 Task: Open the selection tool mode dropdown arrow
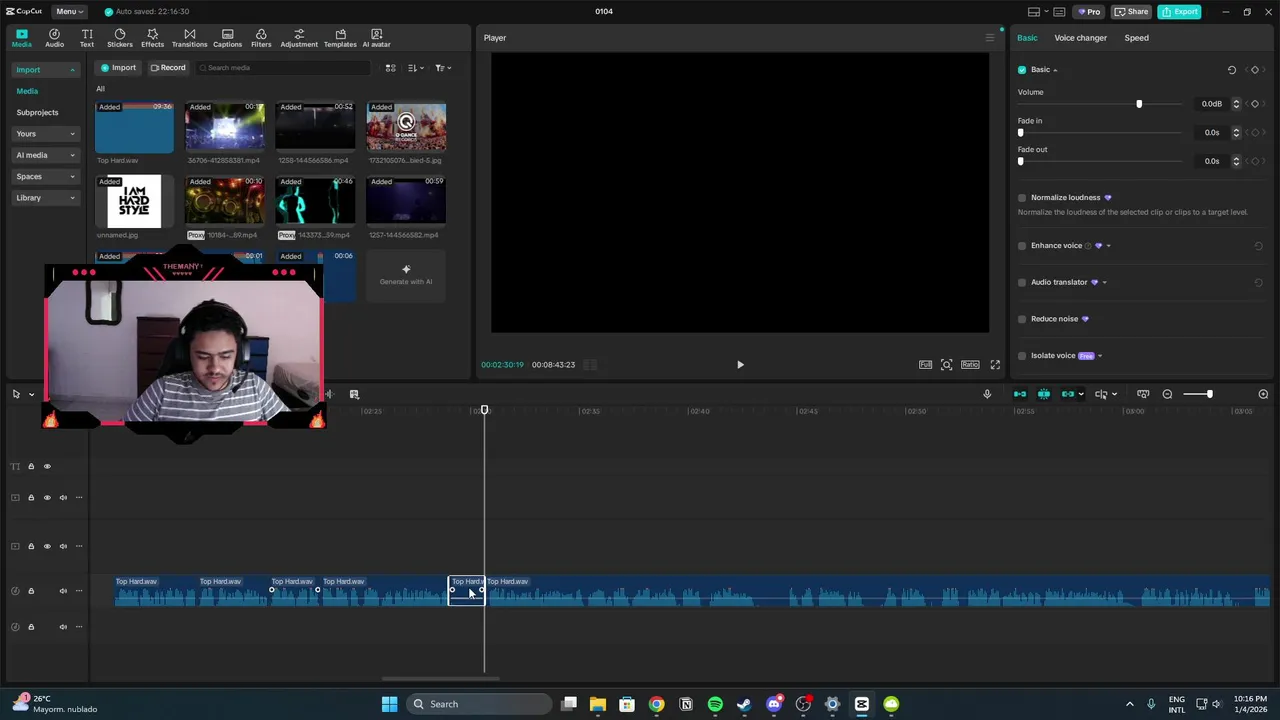[31, 394]
